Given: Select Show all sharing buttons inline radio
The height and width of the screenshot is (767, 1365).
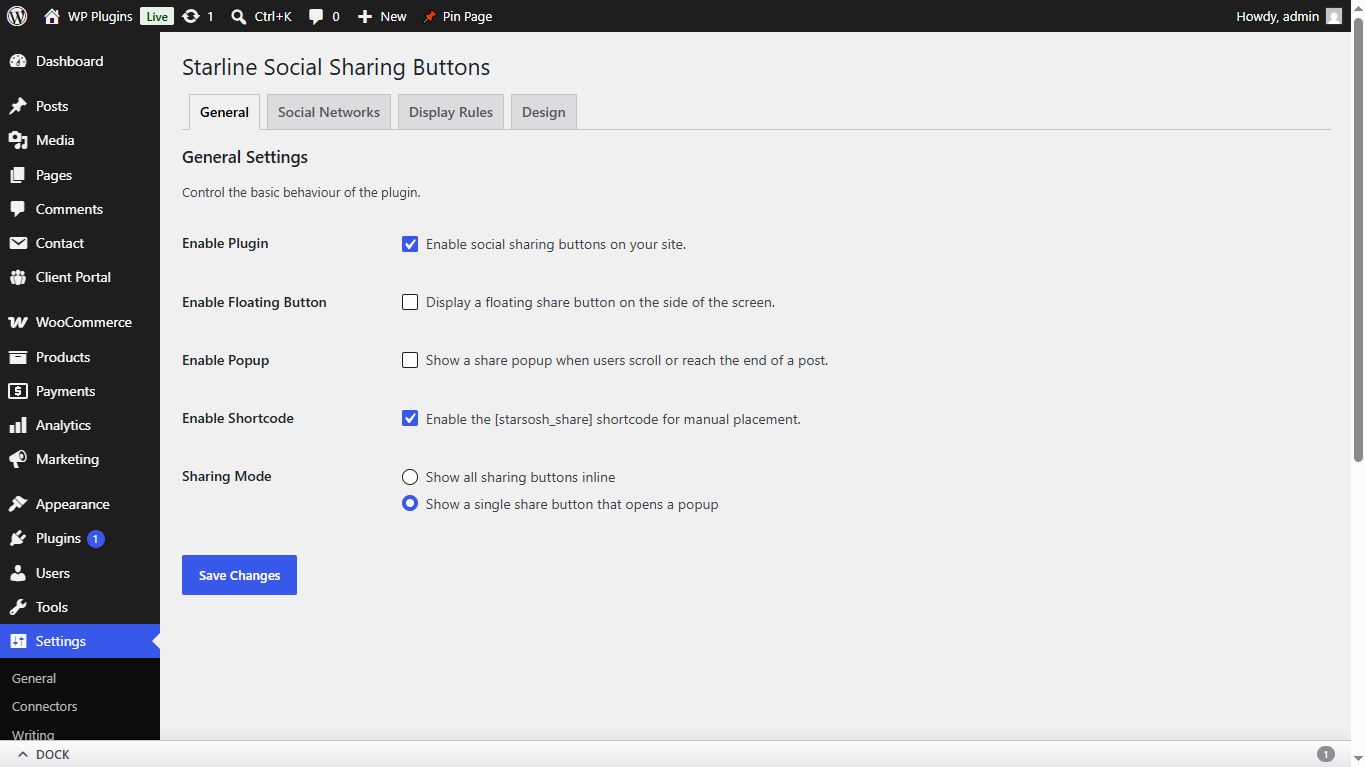Looking at the screenshot, I should 410,477.
